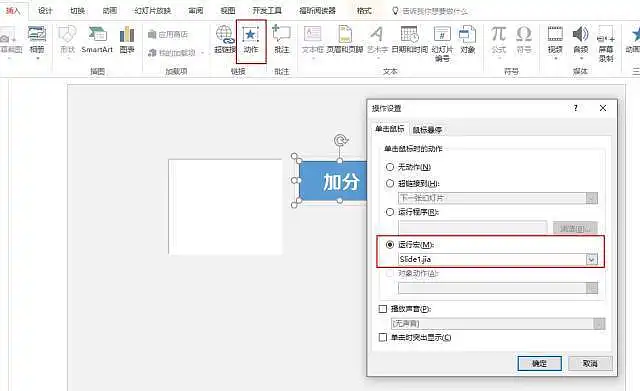
Task: Close the 操作设置 dialog
Action: pyautogui.click(x=603, y=108)
